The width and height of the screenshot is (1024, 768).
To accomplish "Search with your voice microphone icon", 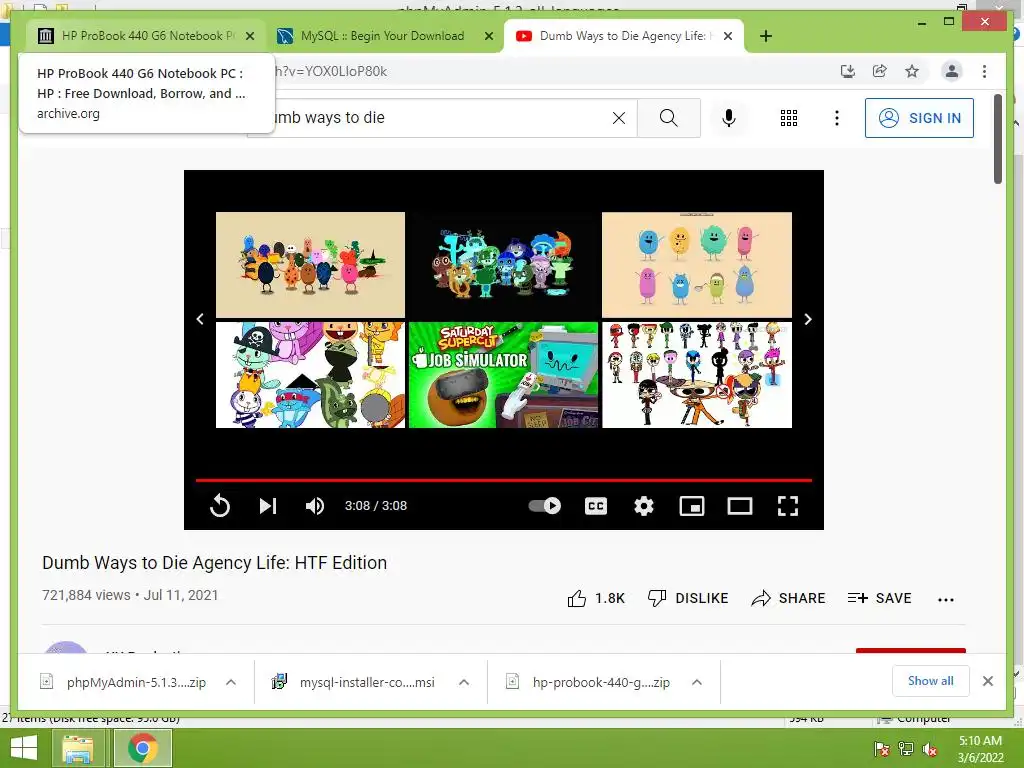I will [729, 118].
